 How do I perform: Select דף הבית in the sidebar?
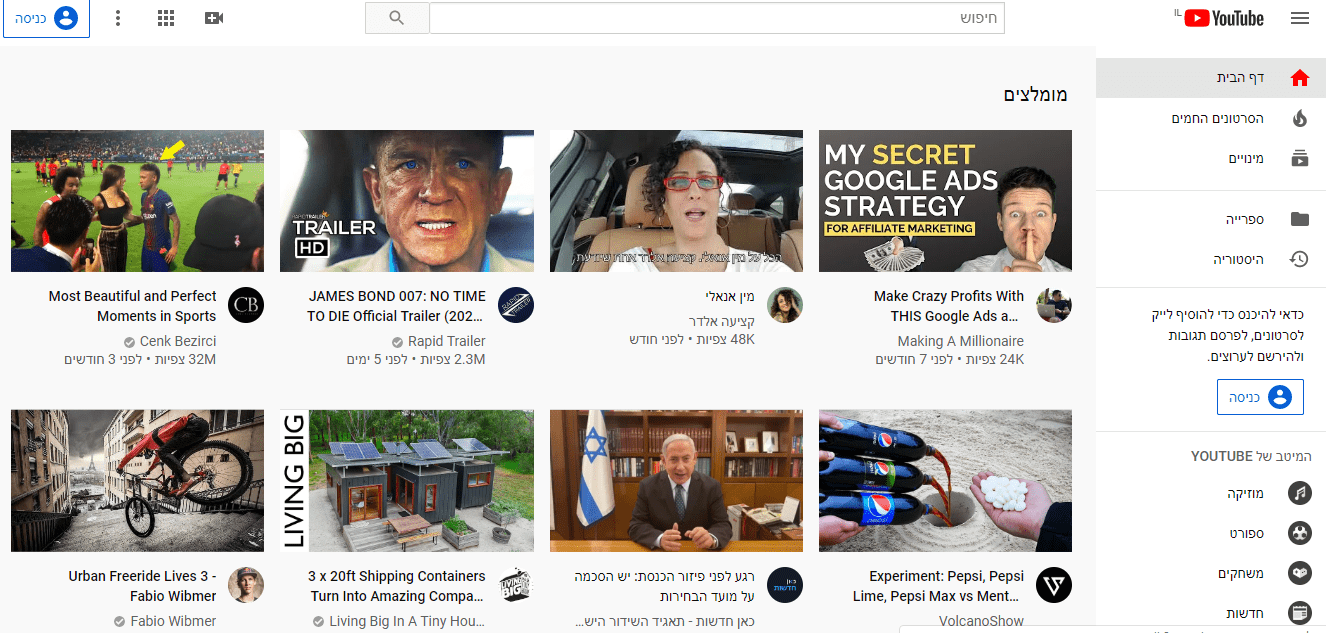coord(1211,78)
